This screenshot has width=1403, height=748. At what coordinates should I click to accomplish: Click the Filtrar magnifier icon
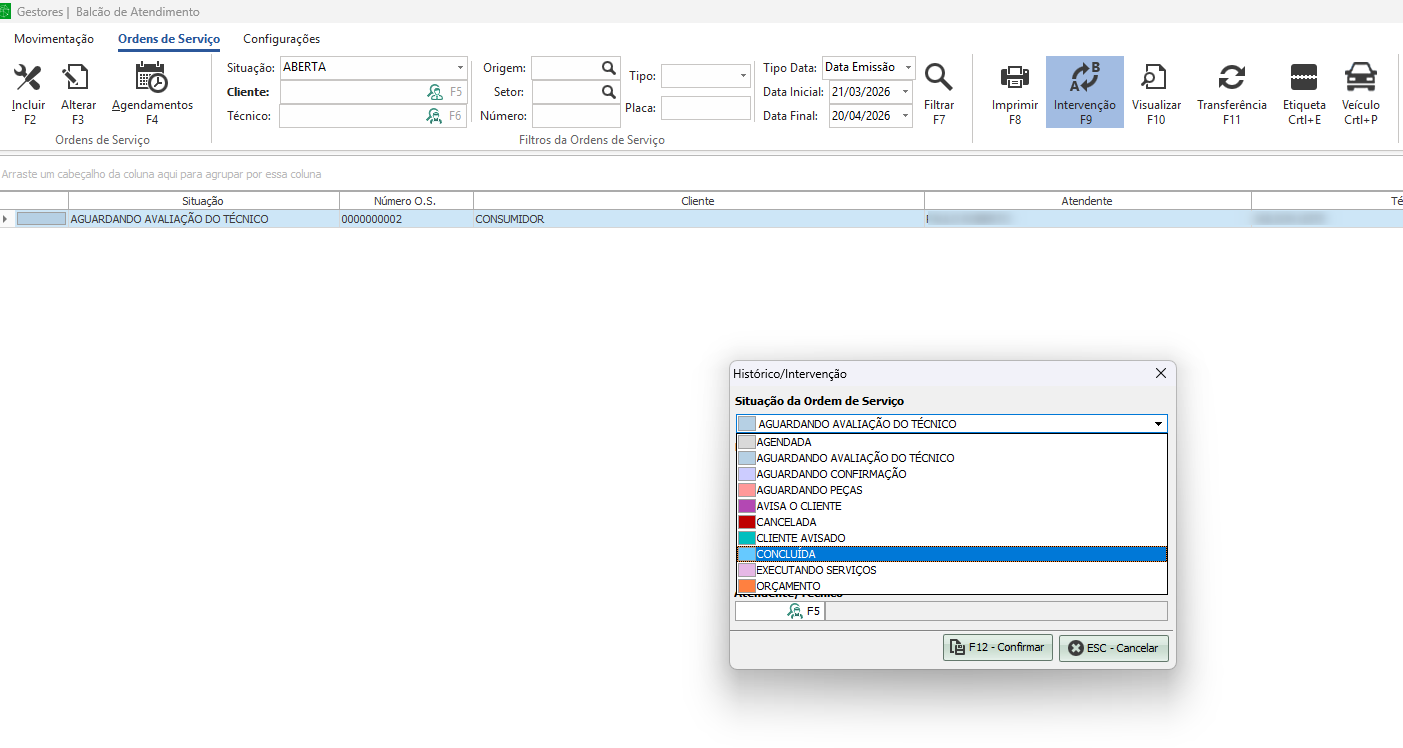pos(938,78)
